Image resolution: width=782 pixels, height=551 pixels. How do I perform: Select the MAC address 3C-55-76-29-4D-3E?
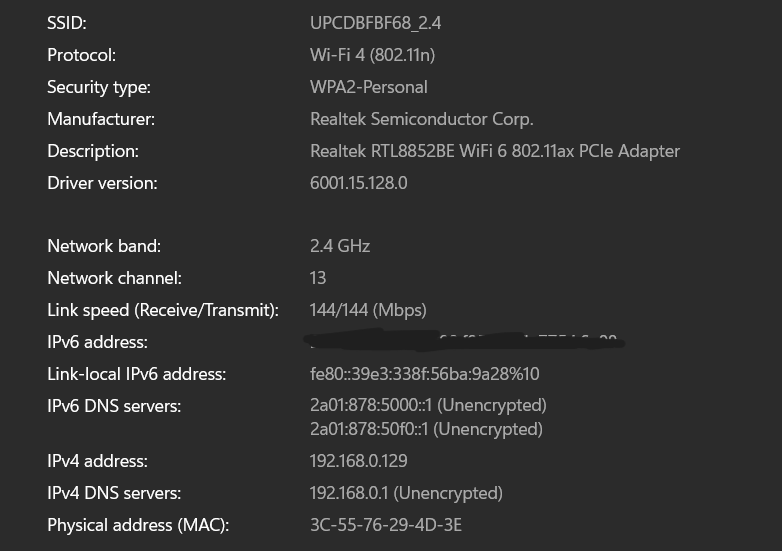[x=386, y=525]
